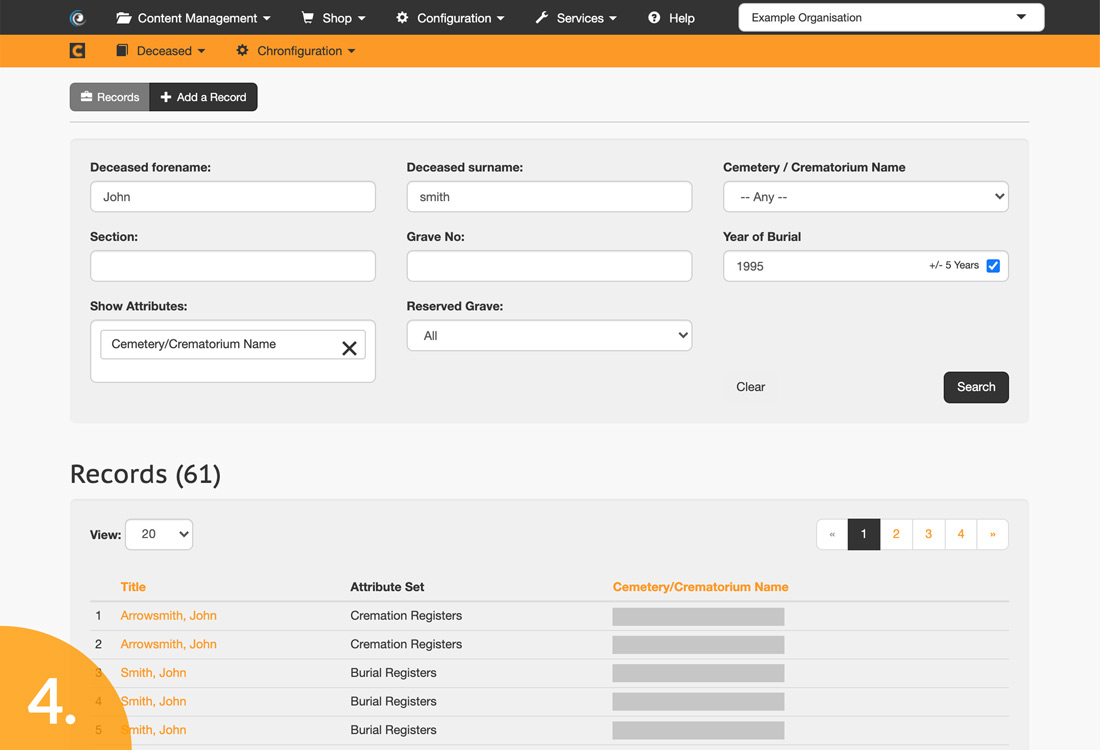This screenshot has width=1100, height=750.
Task: Click Burial Registers text in row 3
Action: tap(394, 674)
